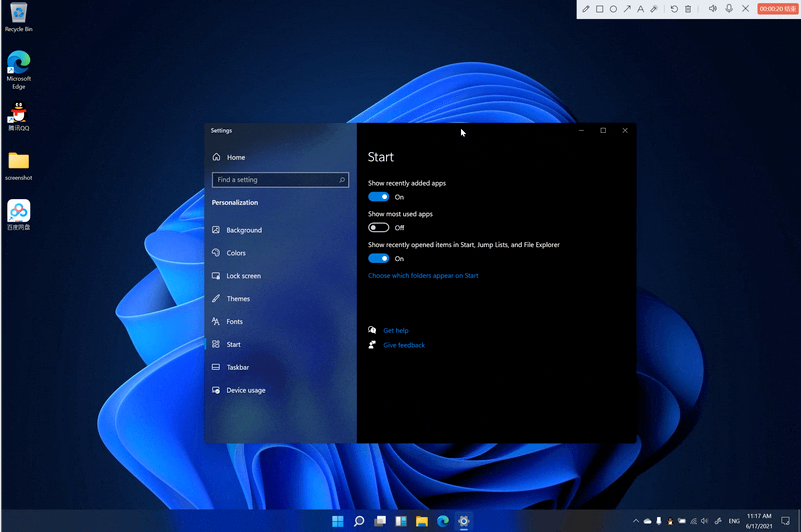Open the Background personalization page

coord(243,230)
